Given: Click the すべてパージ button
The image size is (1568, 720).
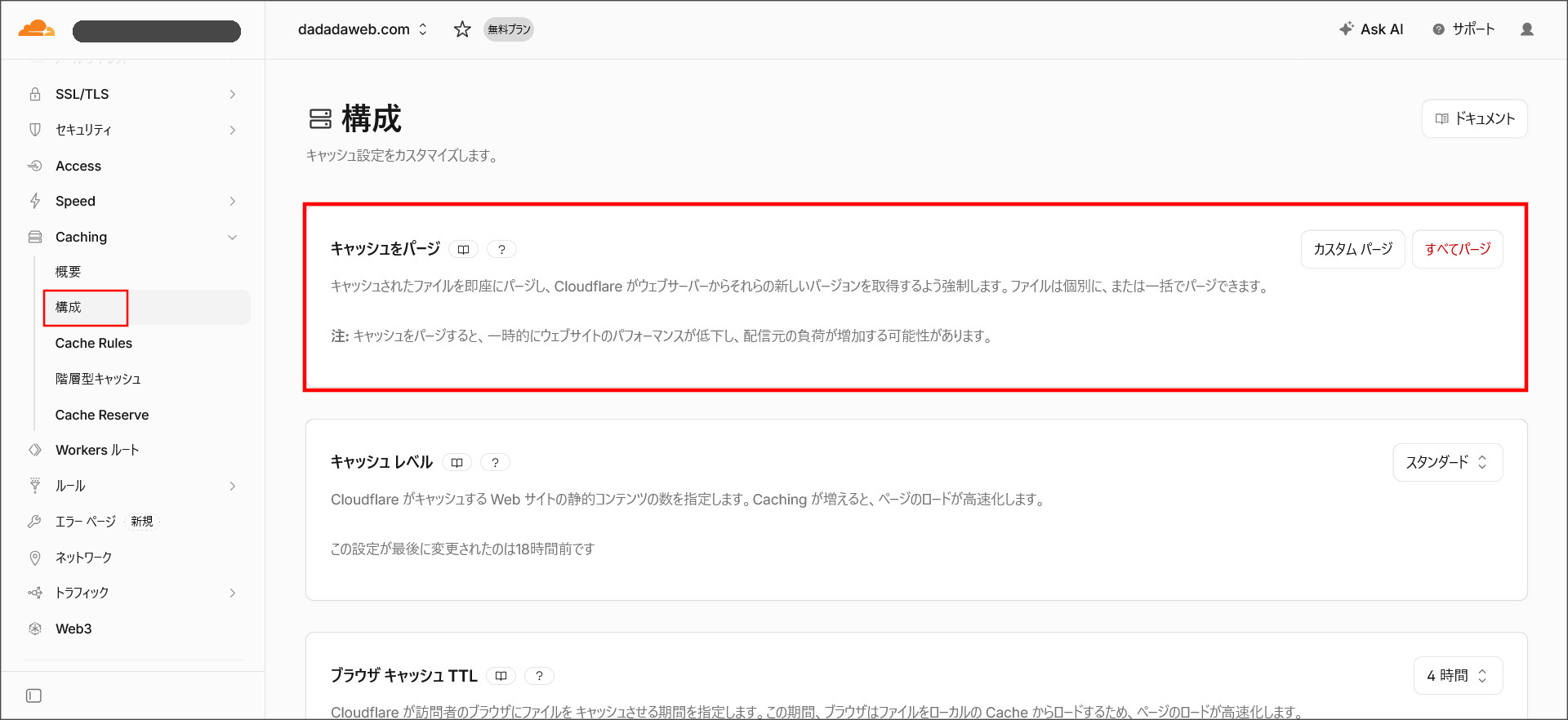Looking at the screenshot, I should (1458, 249).
